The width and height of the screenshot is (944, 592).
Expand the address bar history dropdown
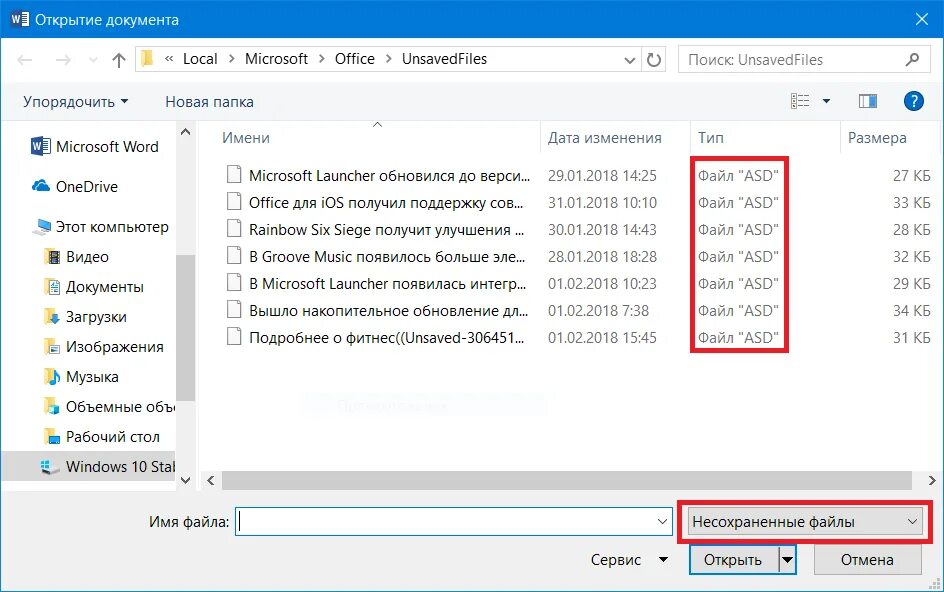point(630,60)
